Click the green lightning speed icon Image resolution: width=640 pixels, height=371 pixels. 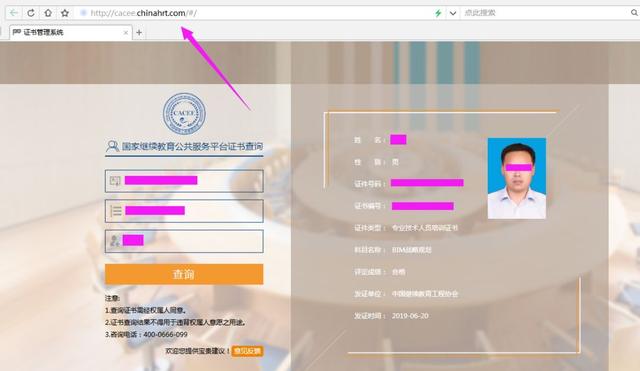438,13
